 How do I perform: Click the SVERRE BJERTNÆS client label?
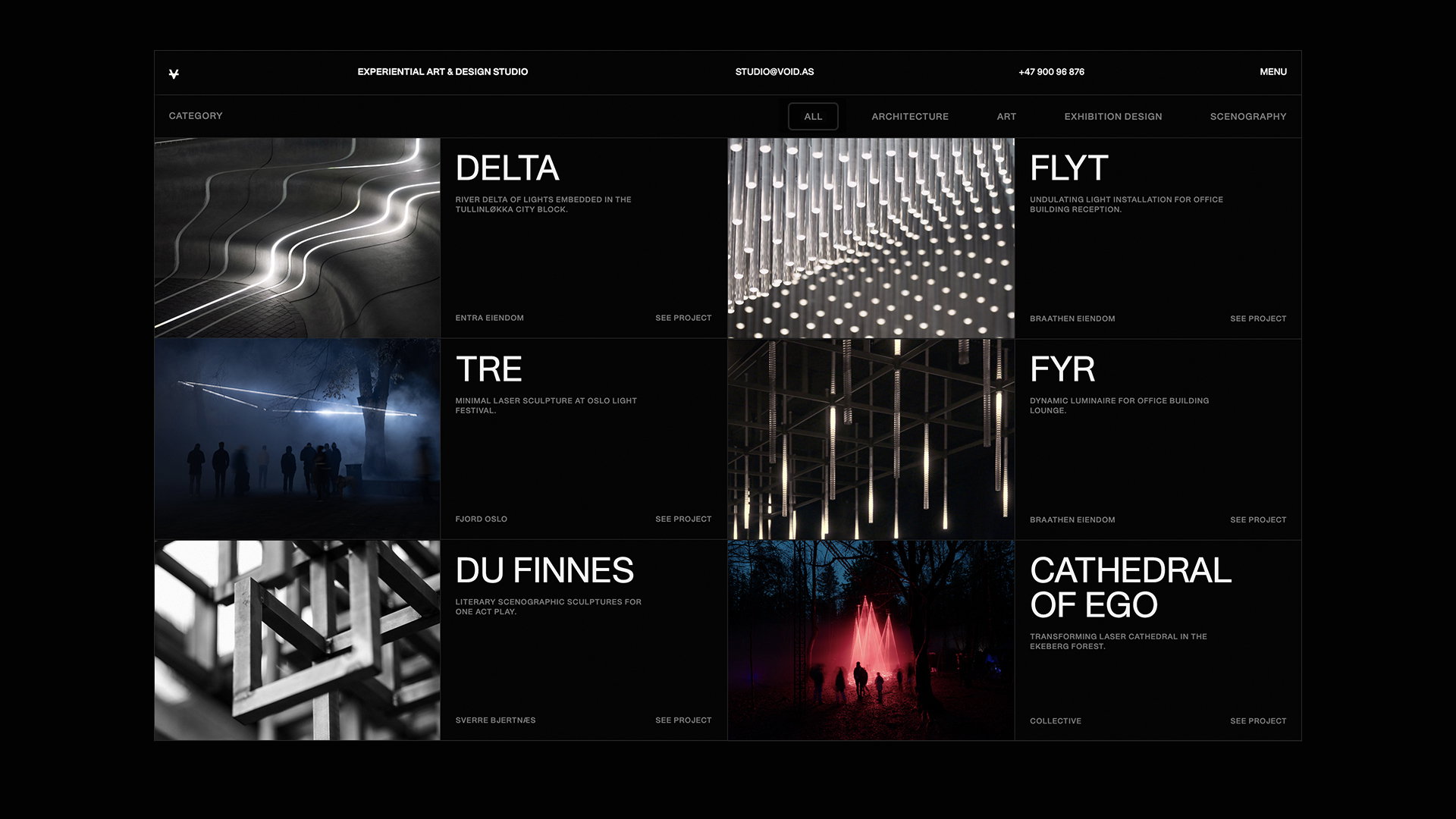[x=495, y=720]
